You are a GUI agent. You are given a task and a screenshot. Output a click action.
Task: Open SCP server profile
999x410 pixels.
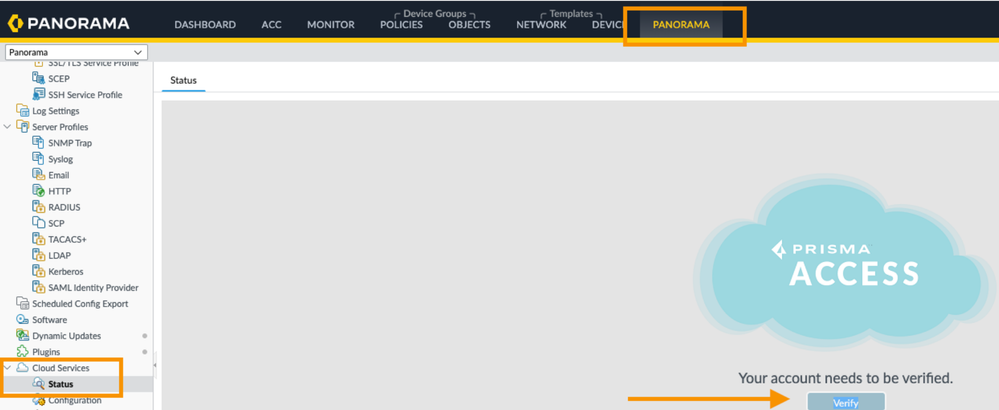[x=56, y=223]
